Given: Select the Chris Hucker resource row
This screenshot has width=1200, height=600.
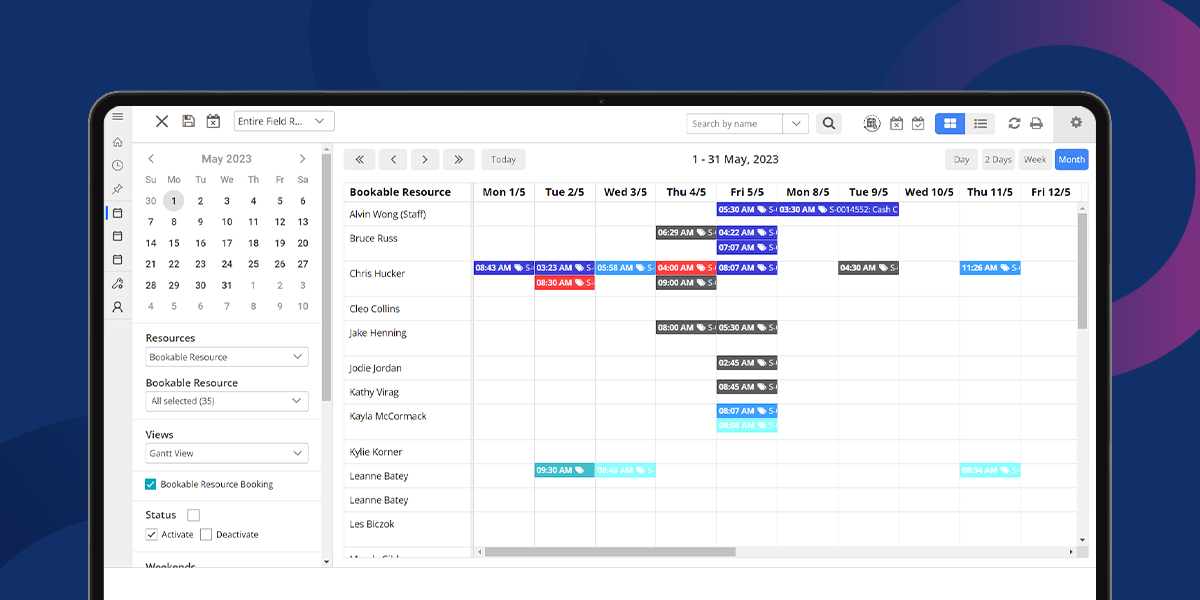Looking at the screenshot, I should pyautogui.click(x=408, y=274).
